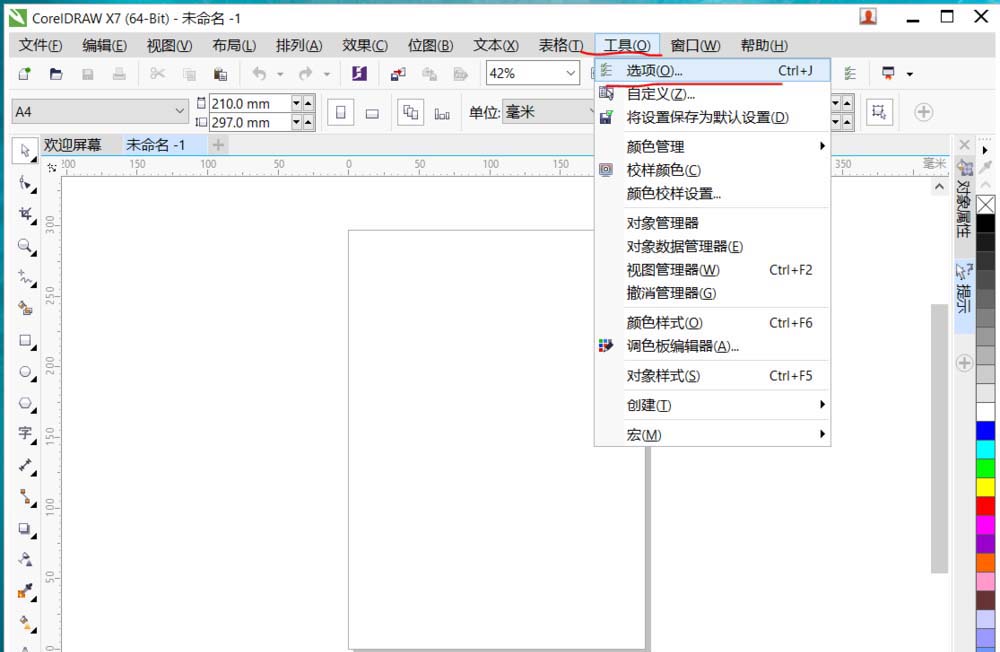Open the 视图 menu
Viewport: 1000px width, 652px height.
pos(169,45)
